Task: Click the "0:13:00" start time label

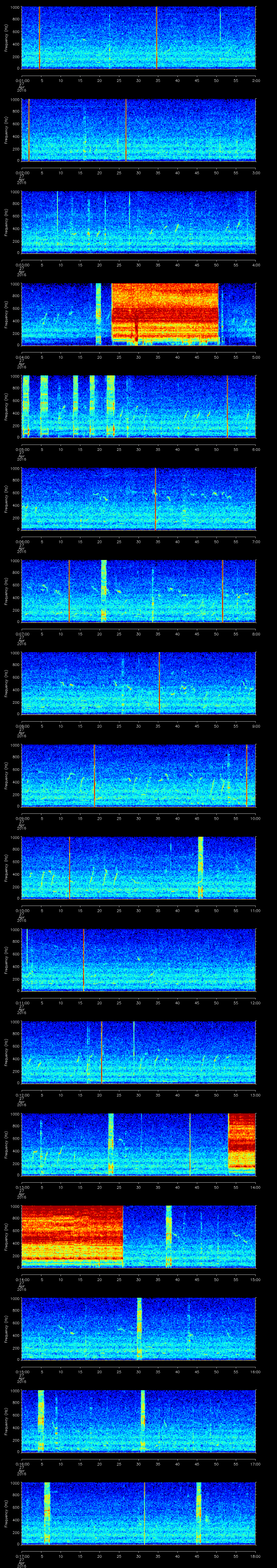Action: pyautogui.click(x=22, y=1187)
